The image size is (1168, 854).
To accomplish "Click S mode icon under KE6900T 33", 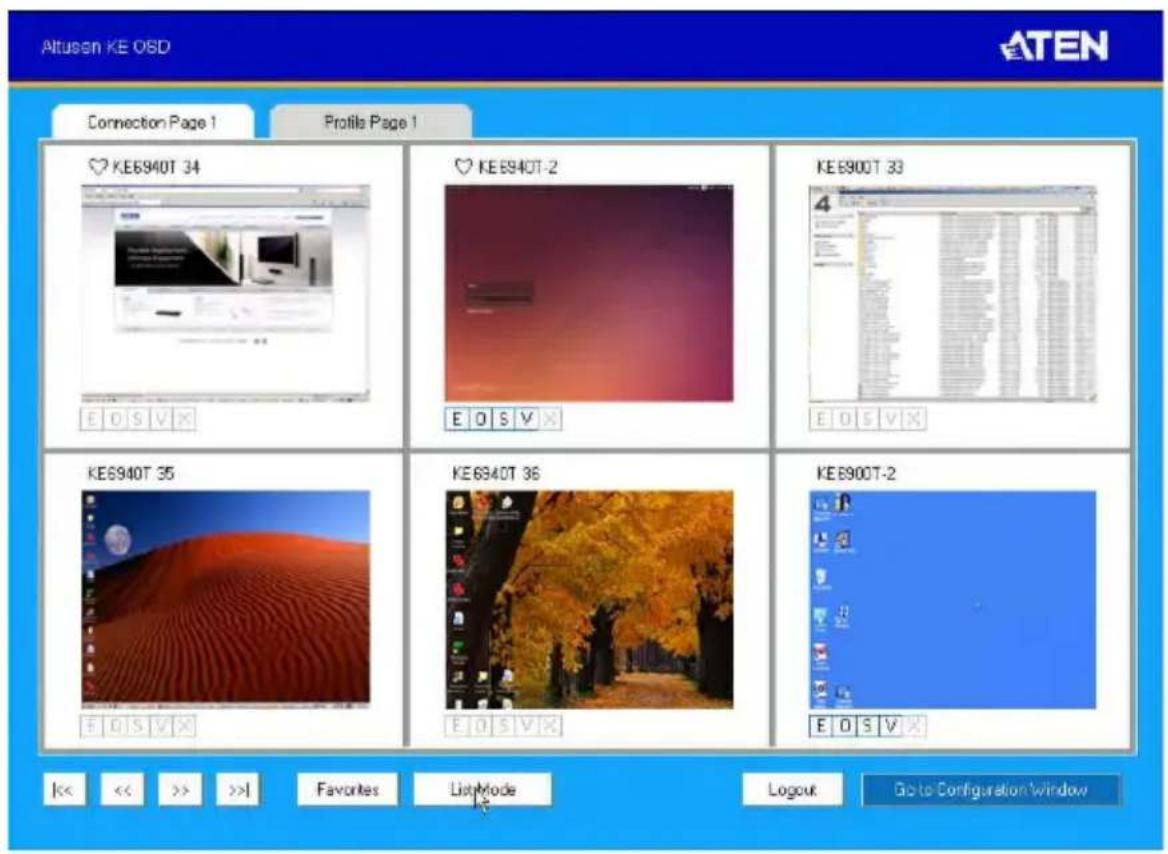I will click(x=868, y=419).
